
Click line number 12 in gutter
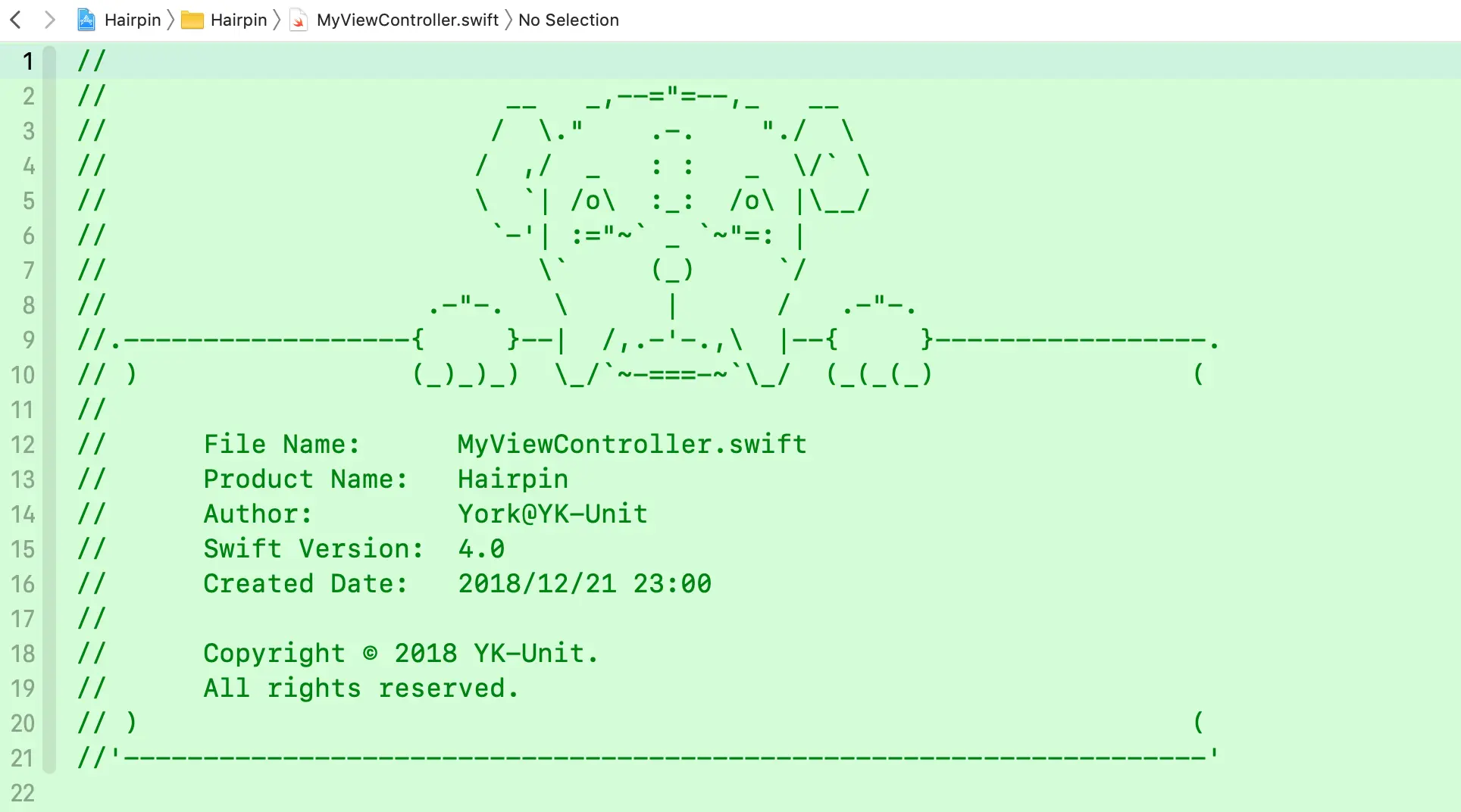pos(23,444)
